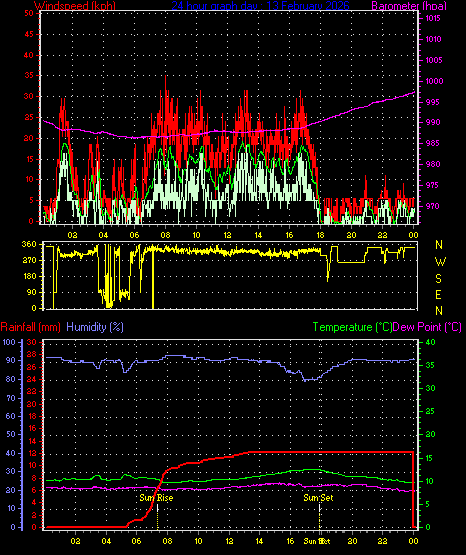Click the E compass letter beside the wind direction graph
This screenshot has height=555, width=466.
pyautogui.click(x=439, y=294)
